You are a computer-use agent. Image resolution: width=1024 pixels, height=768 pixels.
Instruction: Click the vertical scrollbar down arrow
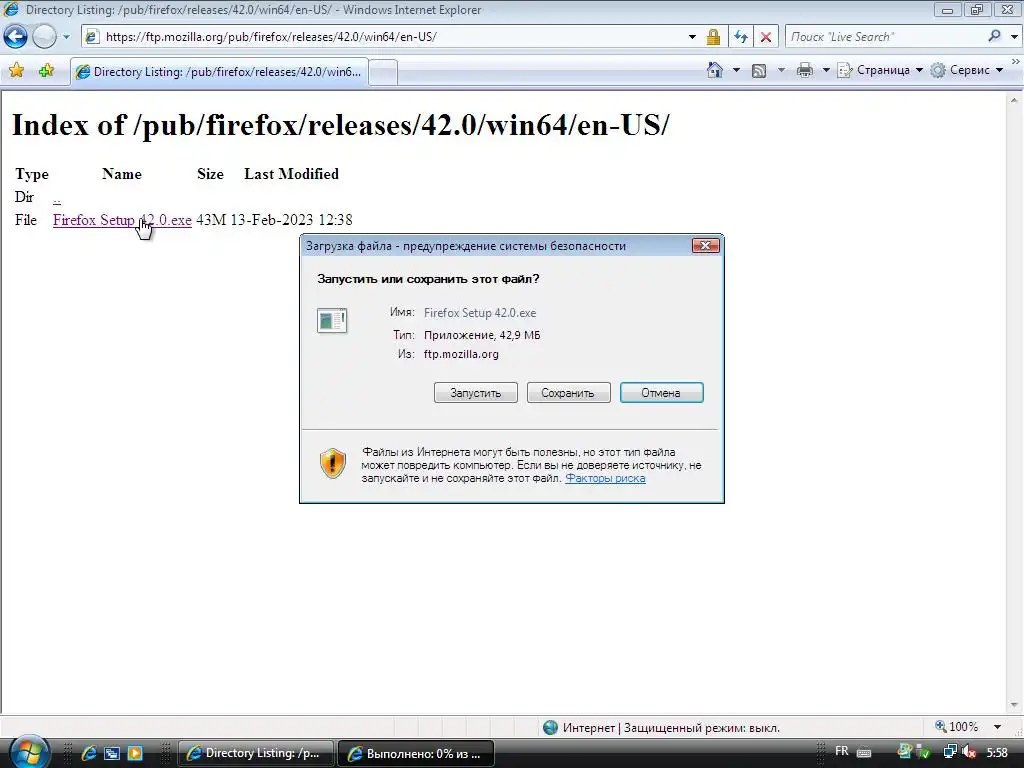click(1014, 705)
